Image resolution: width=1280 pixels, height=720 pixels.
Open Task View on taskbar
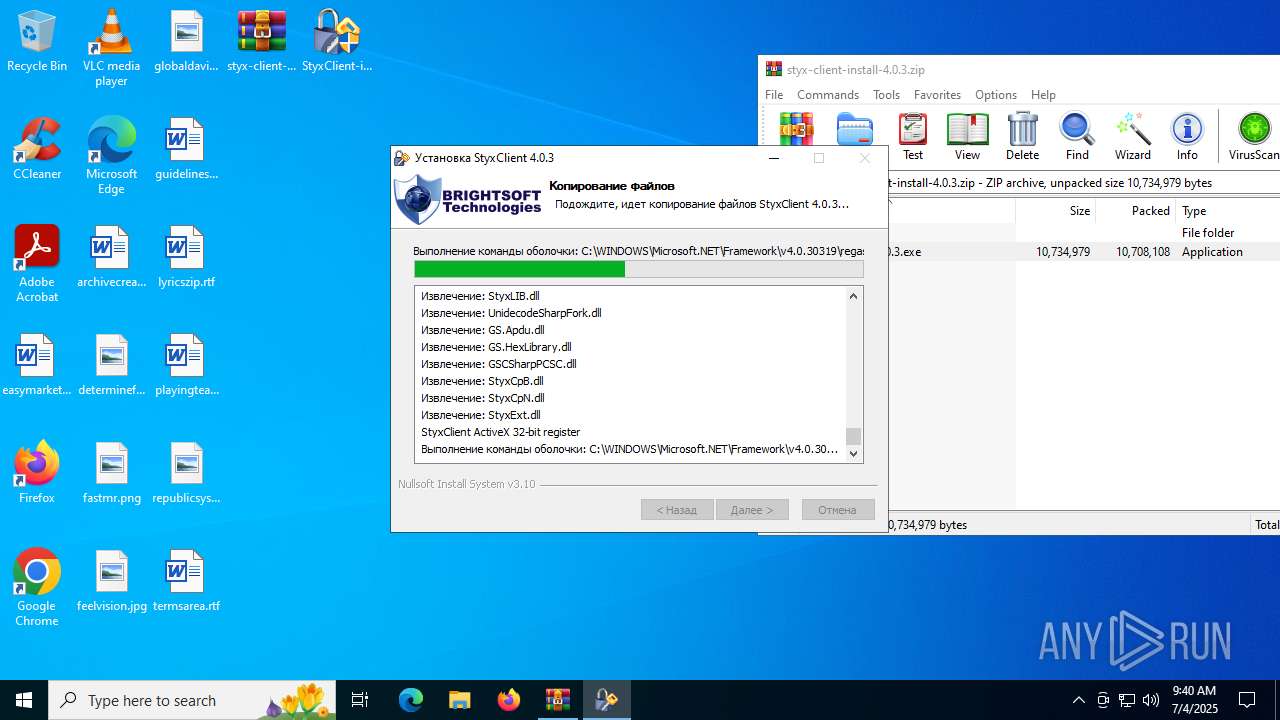pos(360,700)
